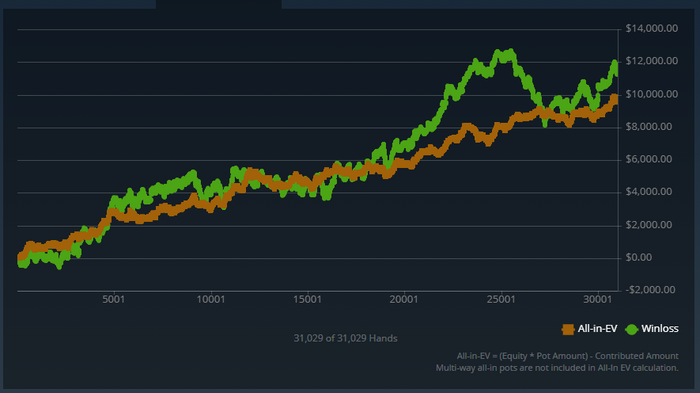Click the orange All-in-EV legend square
Image resolution: width=700 pixels, height=393 pixels.
tap(568, 330)
